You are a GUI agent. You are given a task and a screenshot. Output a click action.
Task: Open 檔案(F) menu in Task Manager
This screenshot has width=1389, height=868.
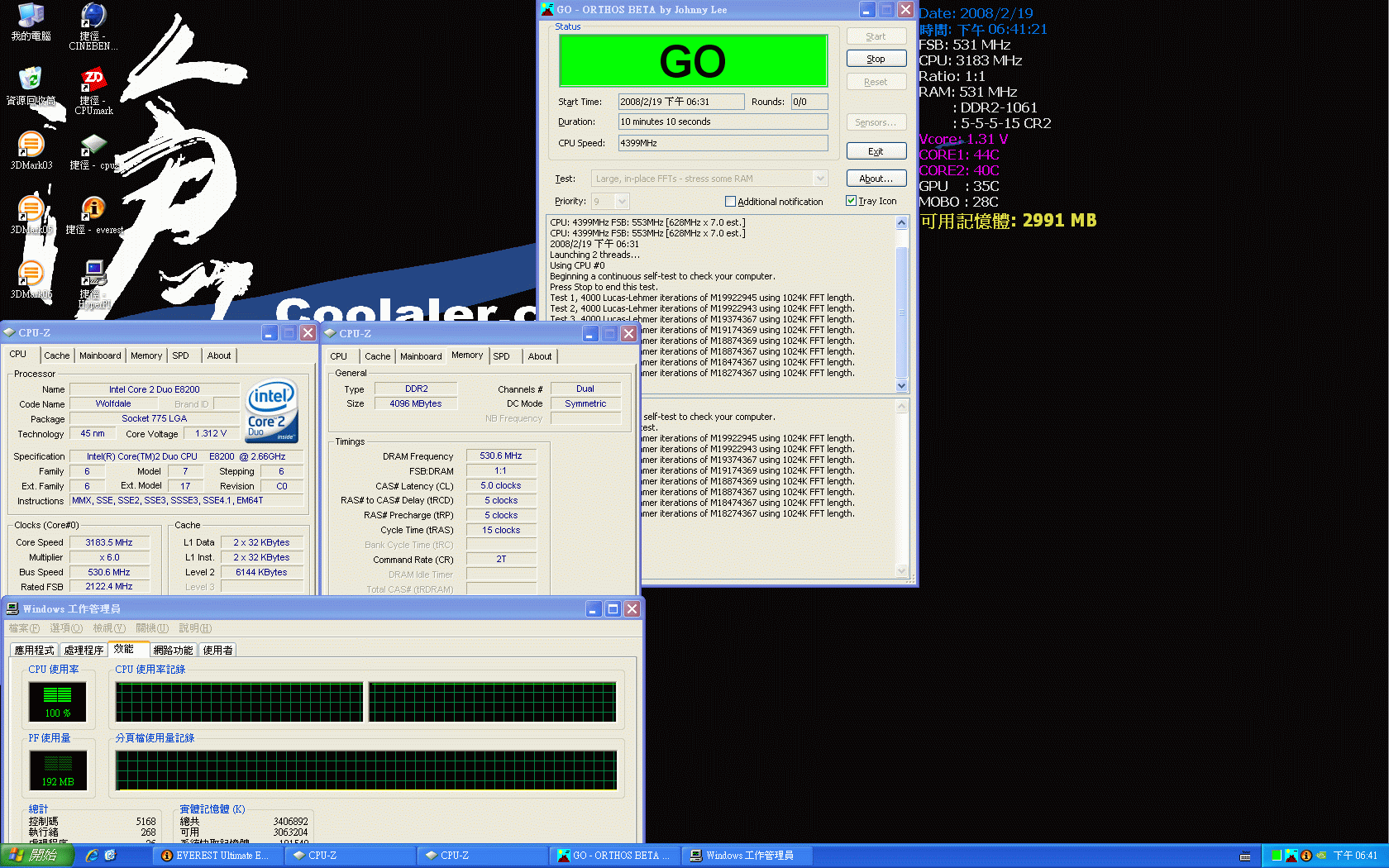tap(24, 628)
